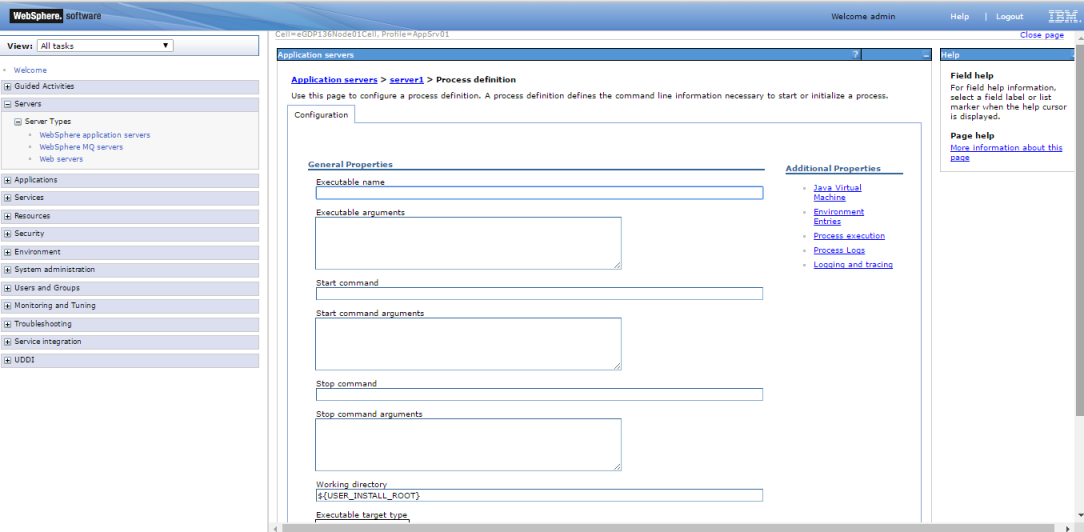
Task: Open the View All tasks dropdown
Action: pos(104,46)
